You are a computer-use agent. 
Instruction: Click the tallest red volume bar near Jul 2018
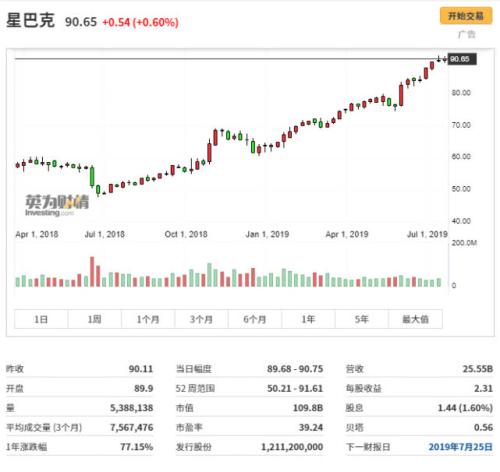92,272
